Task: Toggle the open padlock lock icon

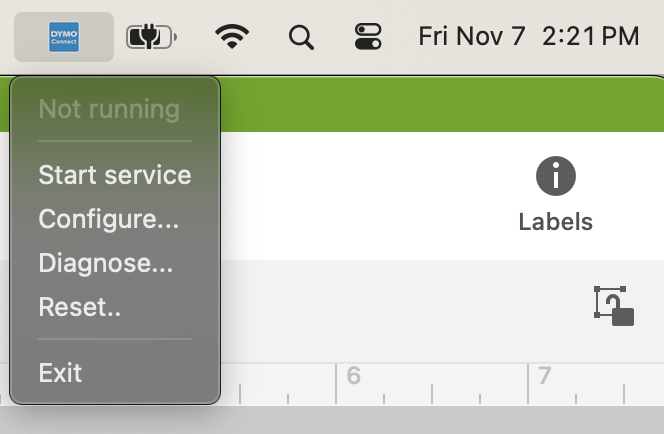Action: click(x=615, y=306)
